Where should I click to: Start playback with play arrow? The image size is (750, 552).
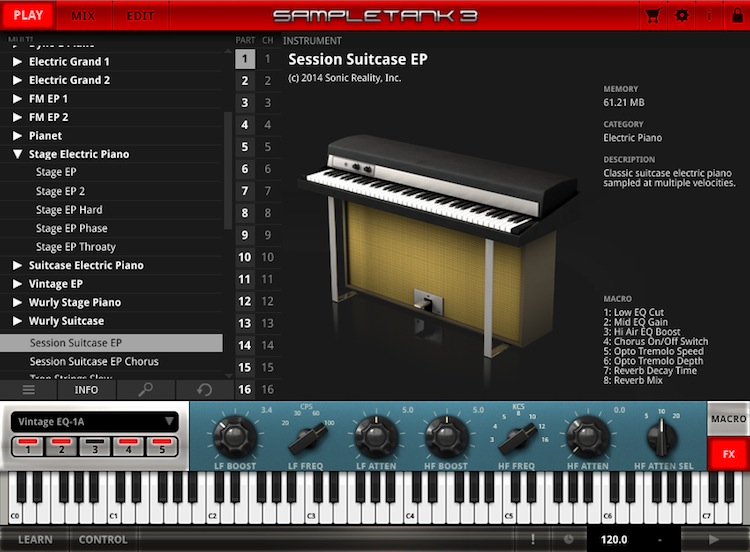(714, 540)
